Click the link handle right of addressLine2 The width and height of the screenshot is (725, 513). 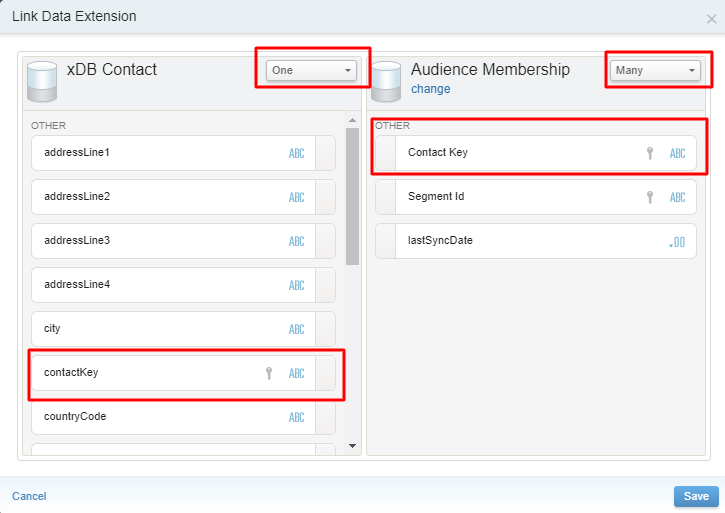pos(326,197)
